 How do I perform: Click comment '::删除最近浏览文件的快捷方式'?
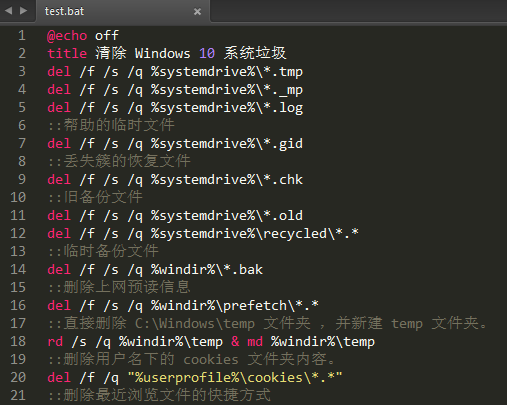(159, 395)
